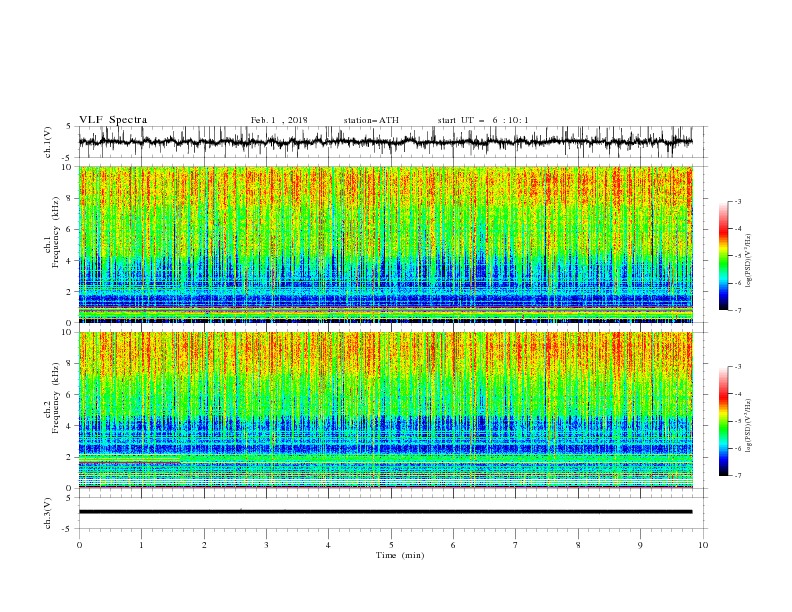Click the "ch.1(V)" voltage axis label
The image size is (792, 612).
[x=48, y=142]
